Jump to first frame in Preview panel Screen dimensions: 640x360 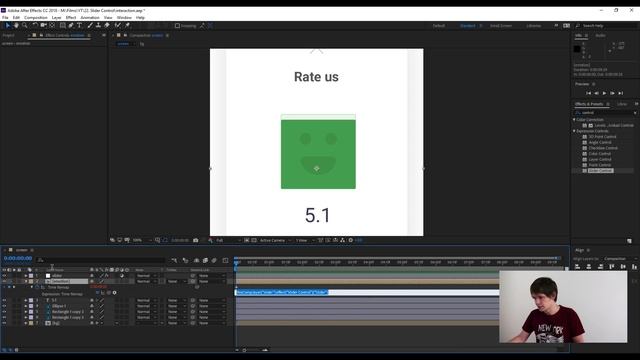pos(588,93)
